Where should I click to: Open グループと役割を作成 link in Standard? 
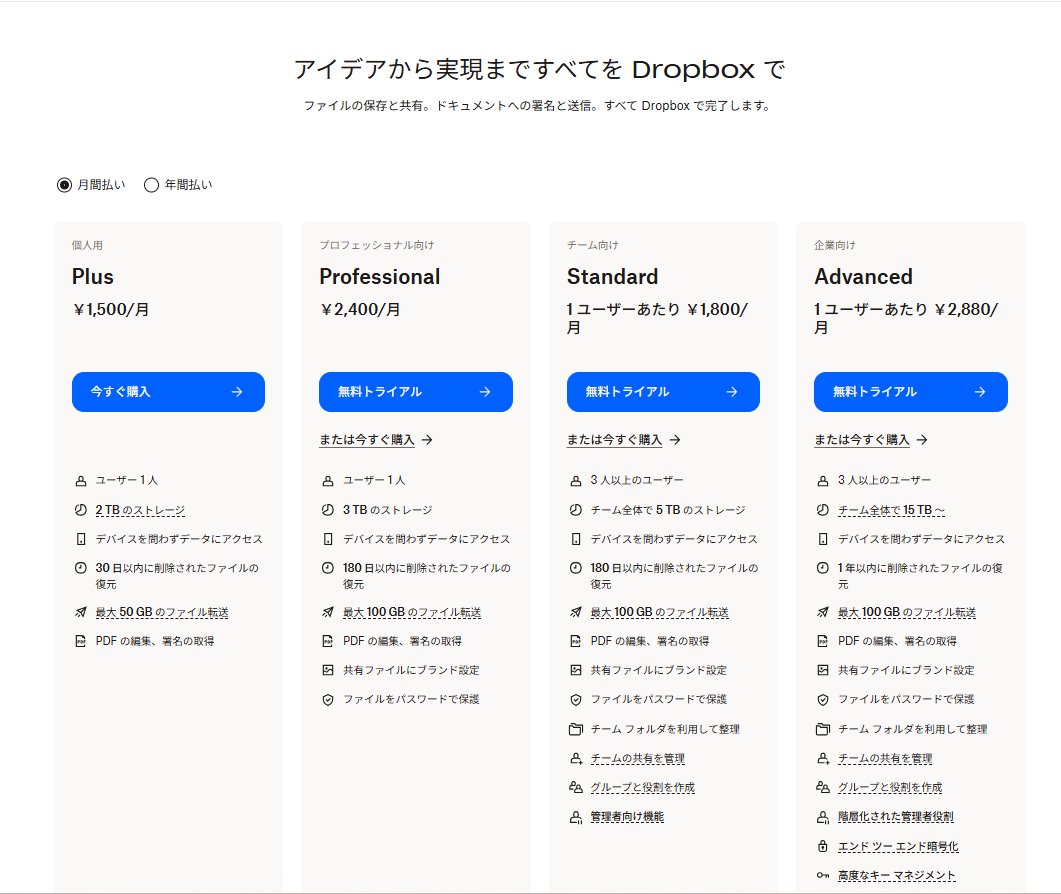(643, 788)
